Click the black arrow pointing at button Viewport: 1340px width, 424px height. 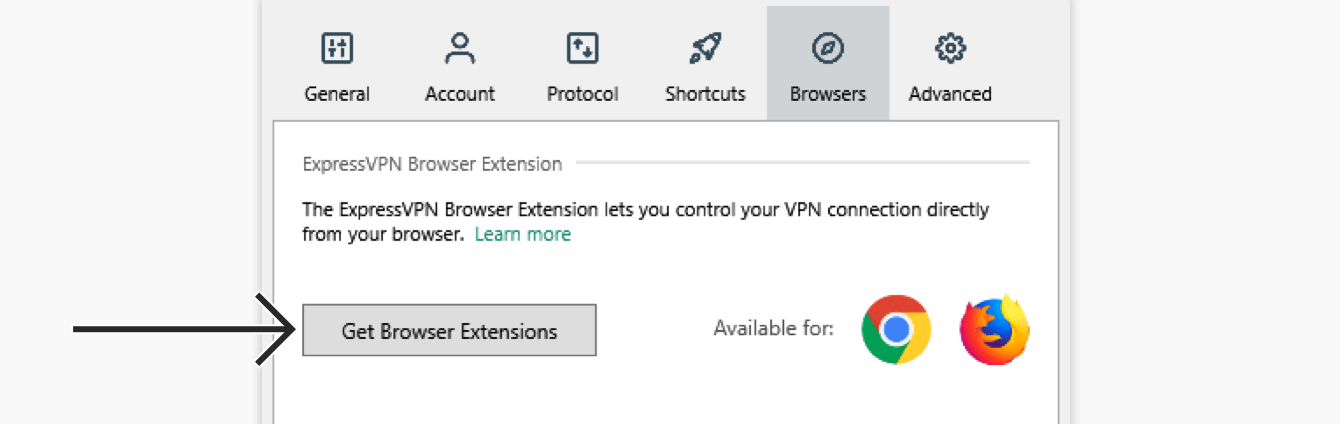pyautogui.click(x=185, y=329)
